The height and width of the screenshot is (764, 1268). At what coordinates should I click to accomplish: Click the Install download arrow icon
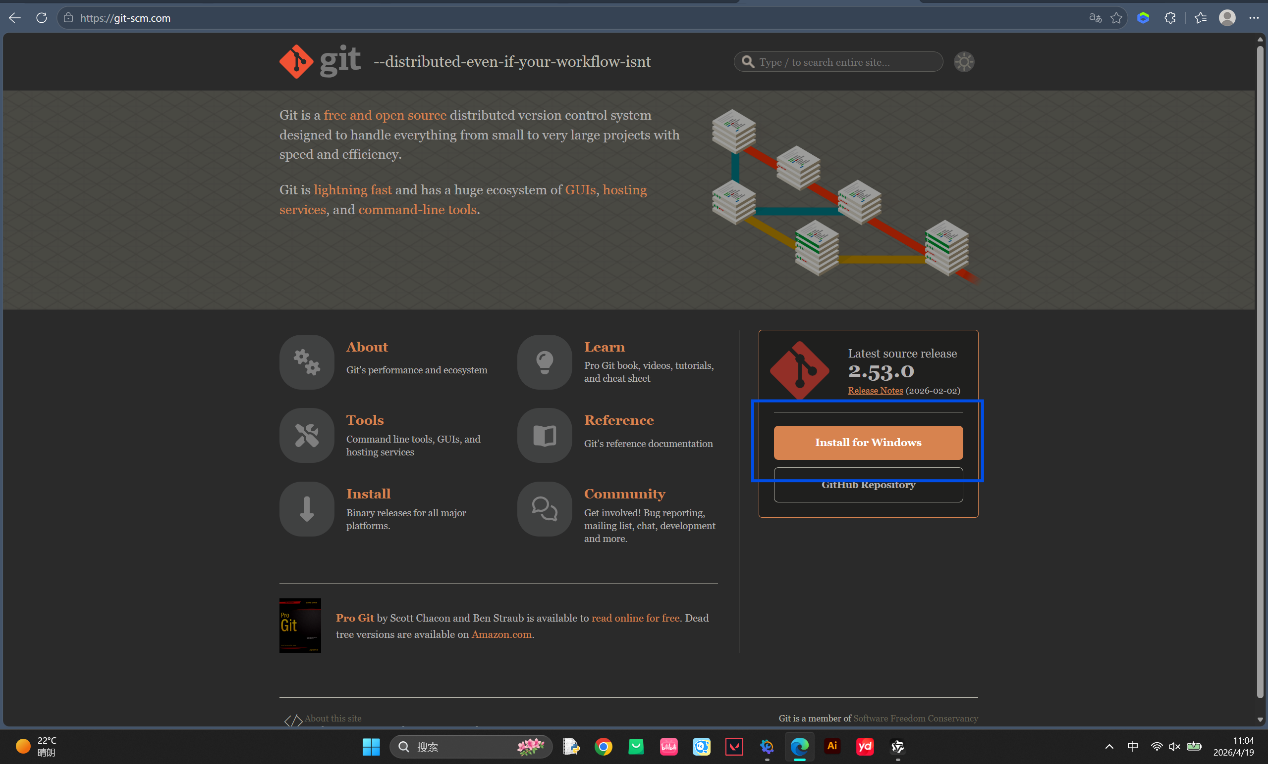(x=307, y=509)
